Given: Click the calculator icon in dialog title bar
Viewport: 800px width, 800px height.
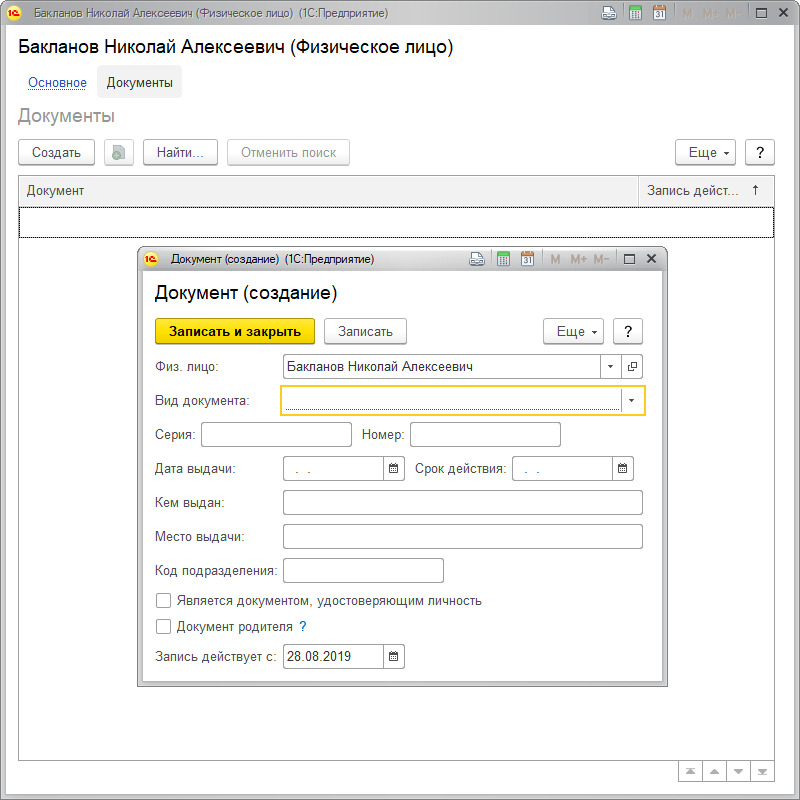Looking at the screenshot, I should [x=503, y=259].
